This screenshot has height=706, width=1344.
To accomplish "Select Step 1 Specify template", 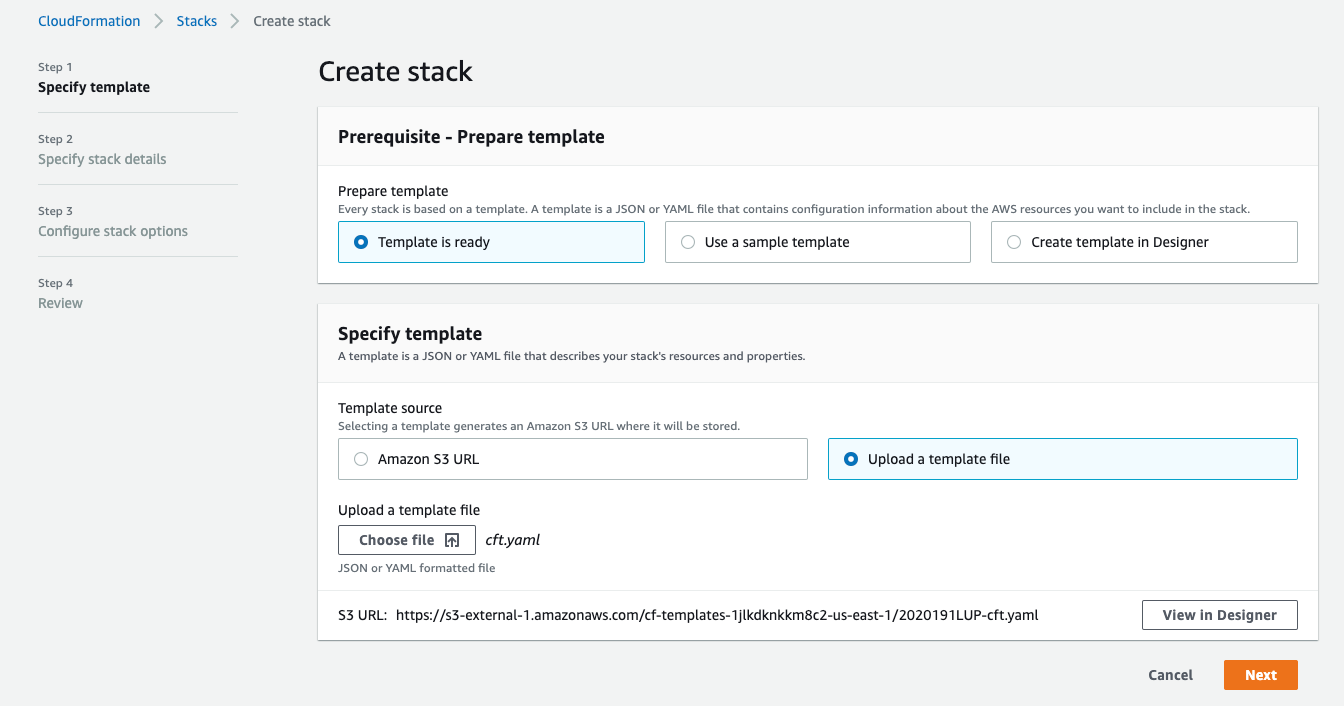I will 94,87.
